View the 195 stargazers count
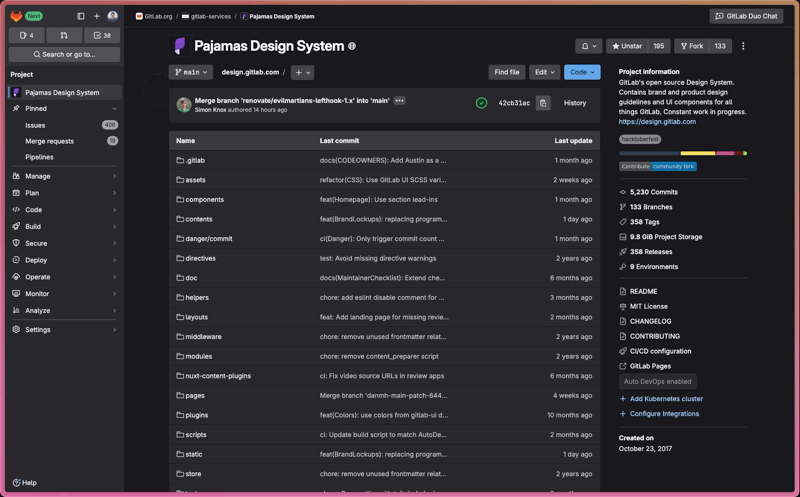The width and height of the screenshot is (800, 497). [659, 46]
